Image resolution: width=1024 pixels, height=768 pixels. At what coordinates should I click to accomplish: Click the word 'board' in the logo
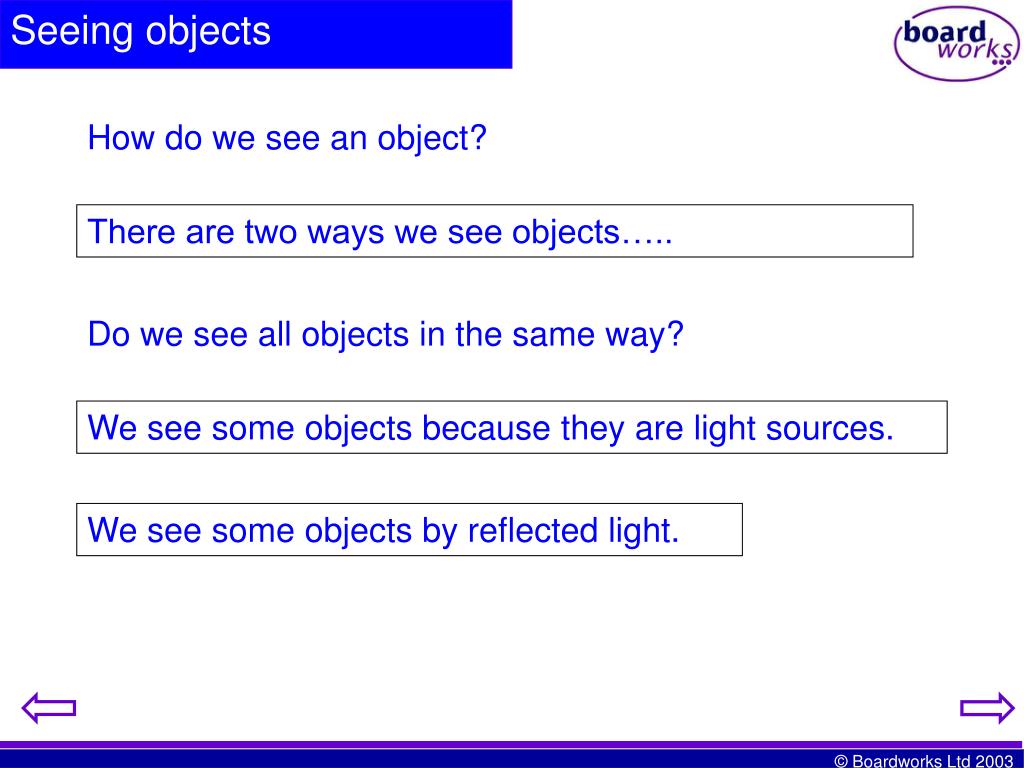pos(944,31)
